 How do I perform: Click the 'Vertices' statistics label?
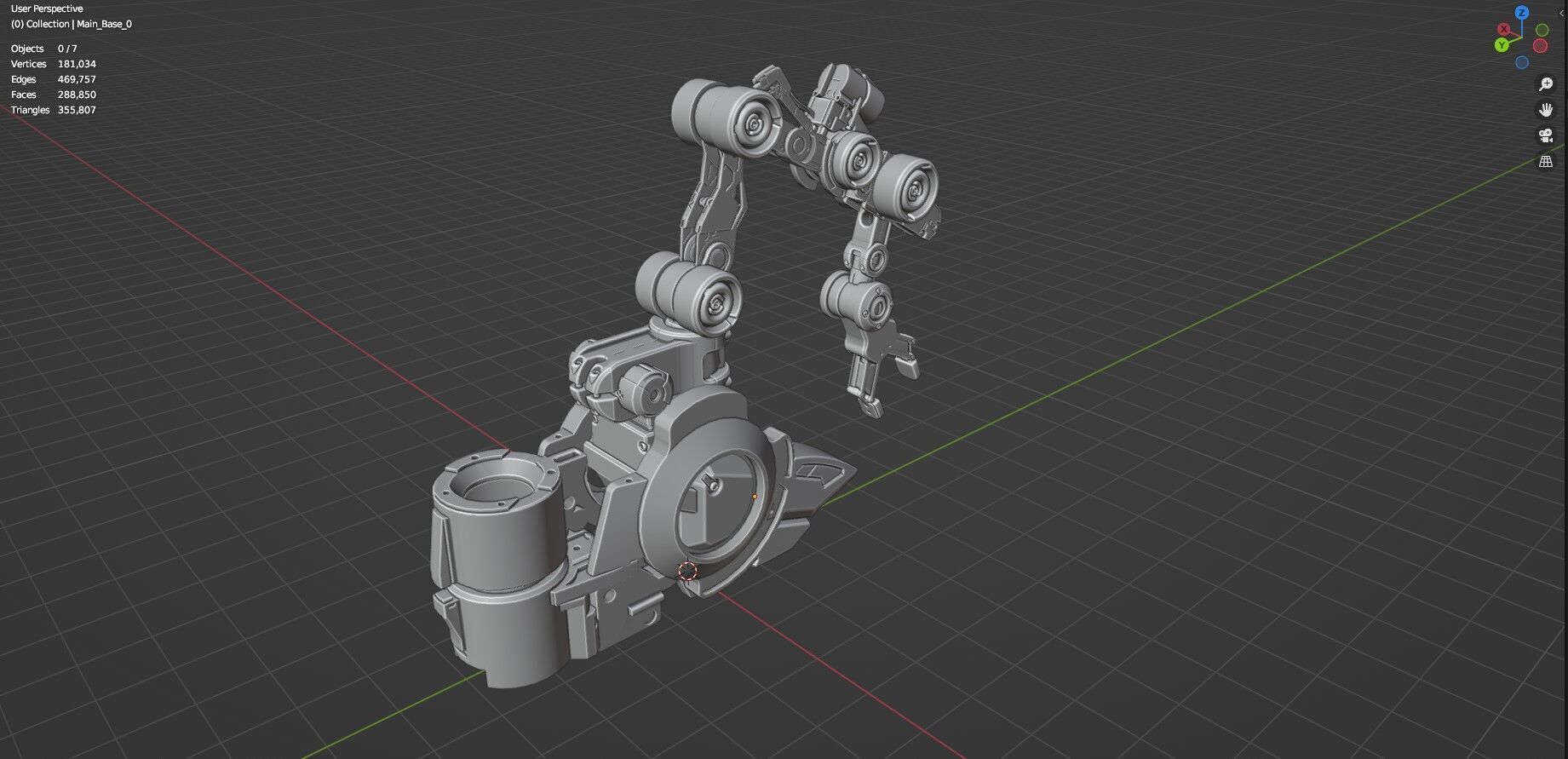click(28, 64)
